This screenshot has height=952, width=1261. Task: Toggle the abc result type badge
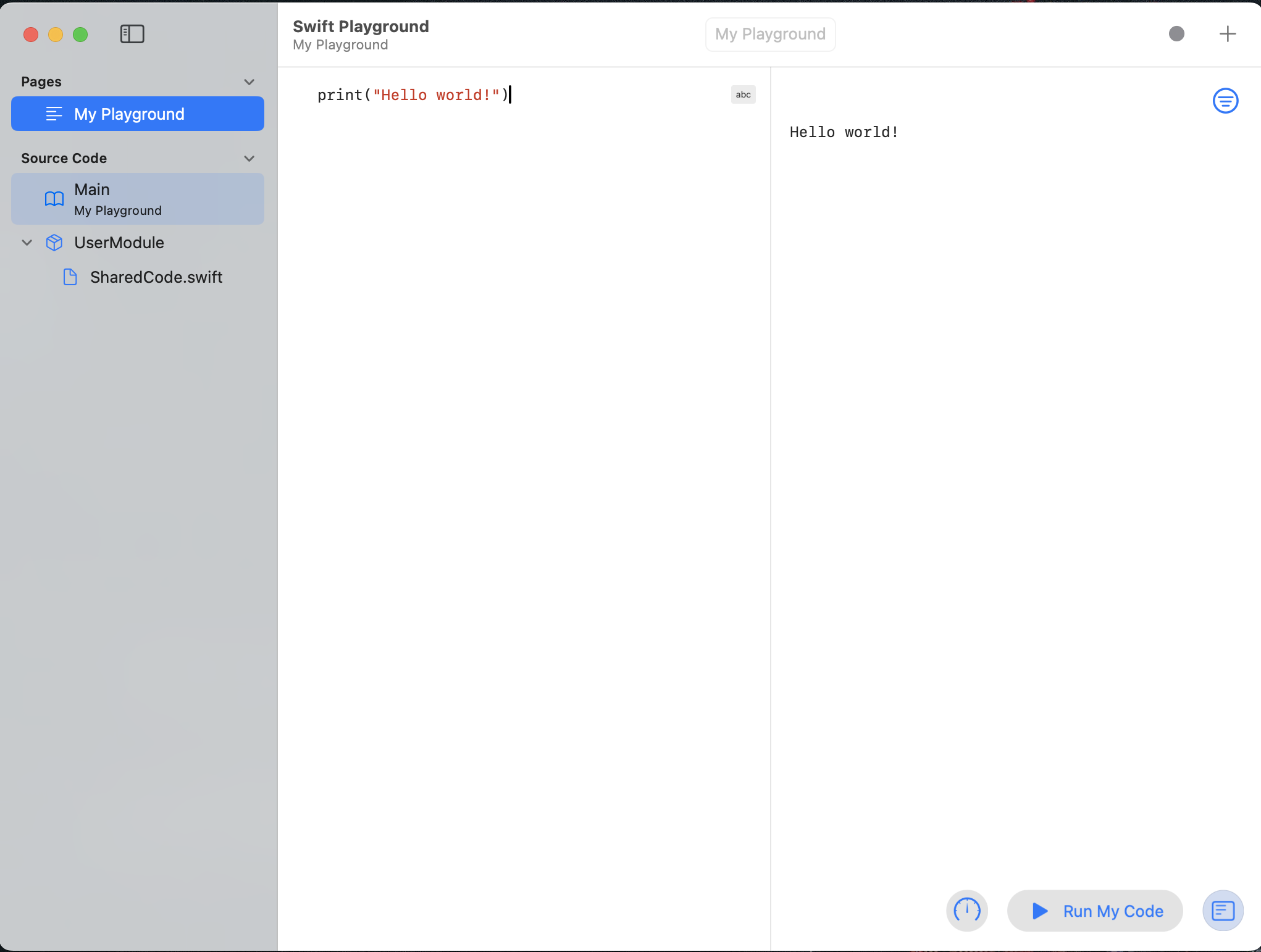(x=743, y=94)
